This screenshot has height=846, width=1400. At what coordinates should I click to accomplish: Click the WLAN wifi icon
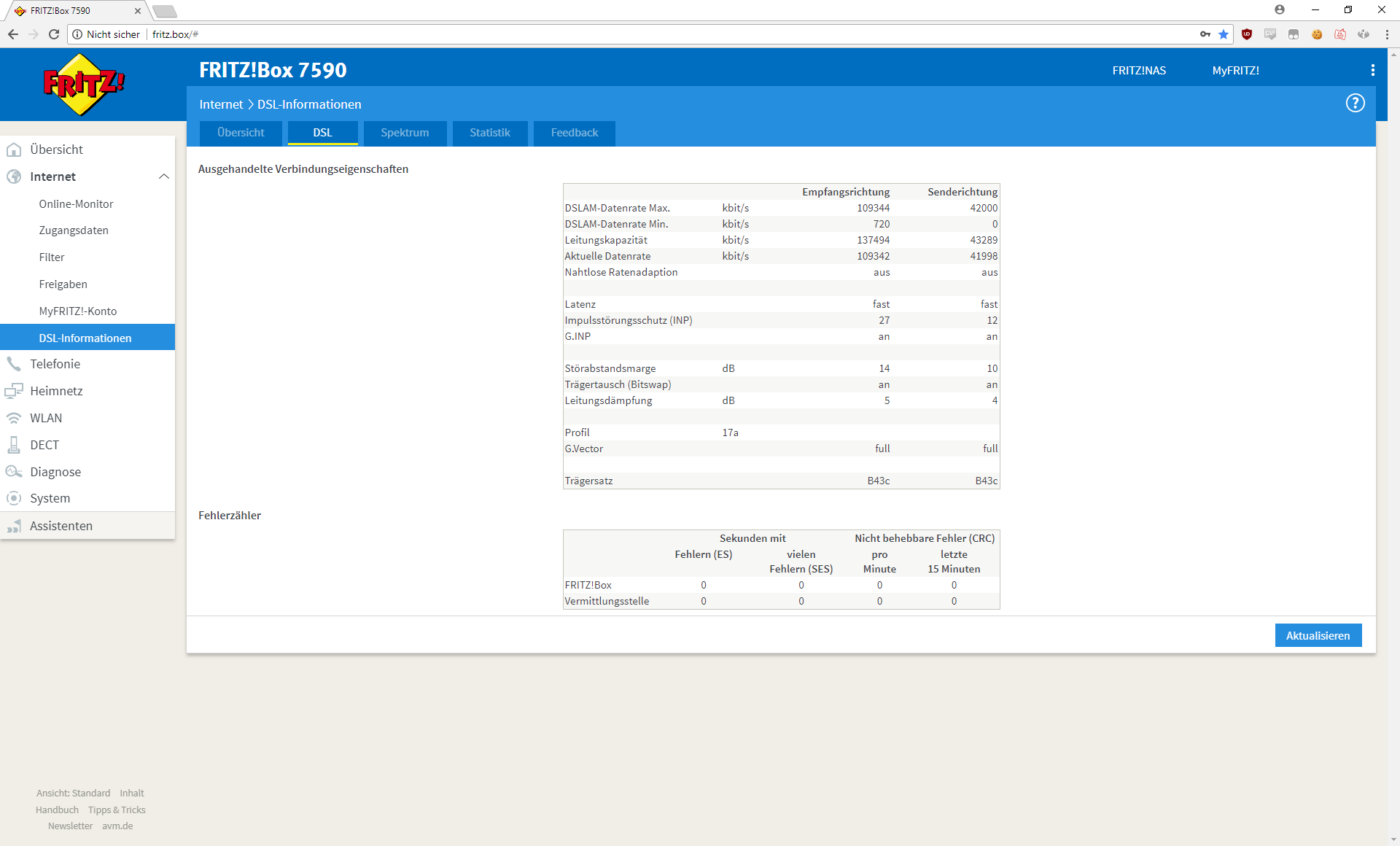tap(14, 418)
